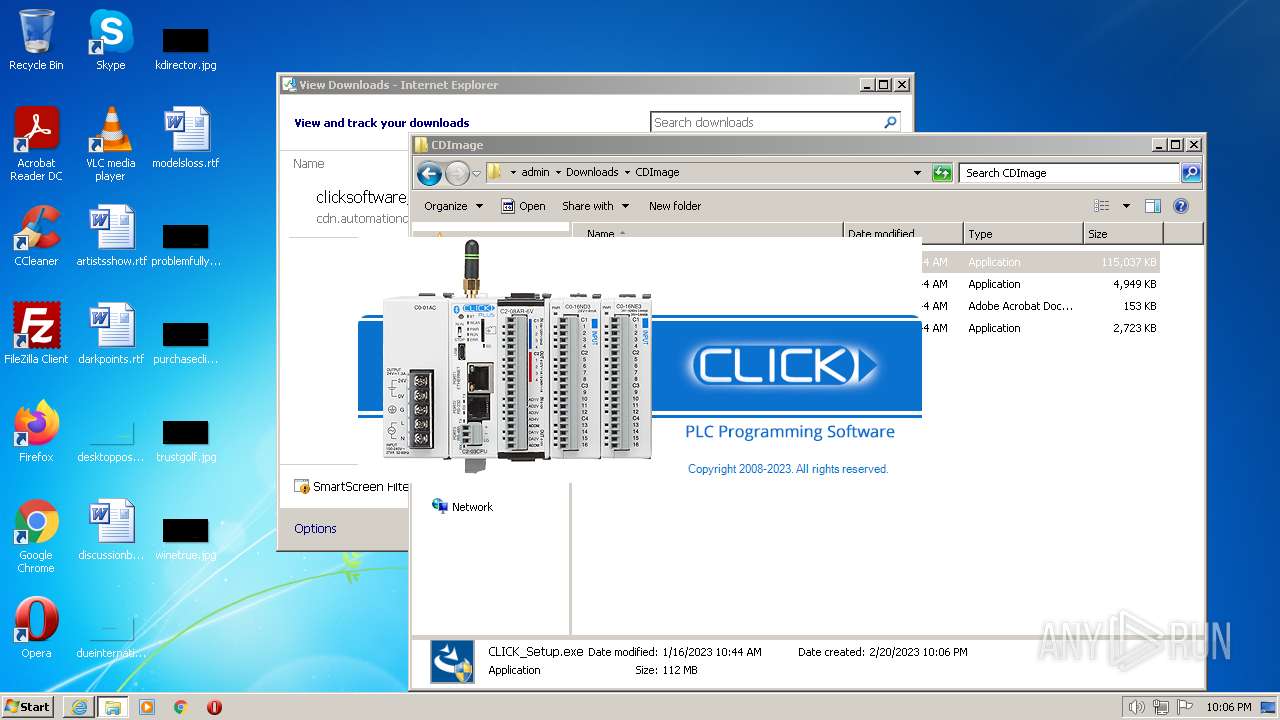Click the Forward arrow in CDImage explorer

[x=457, y=173]
